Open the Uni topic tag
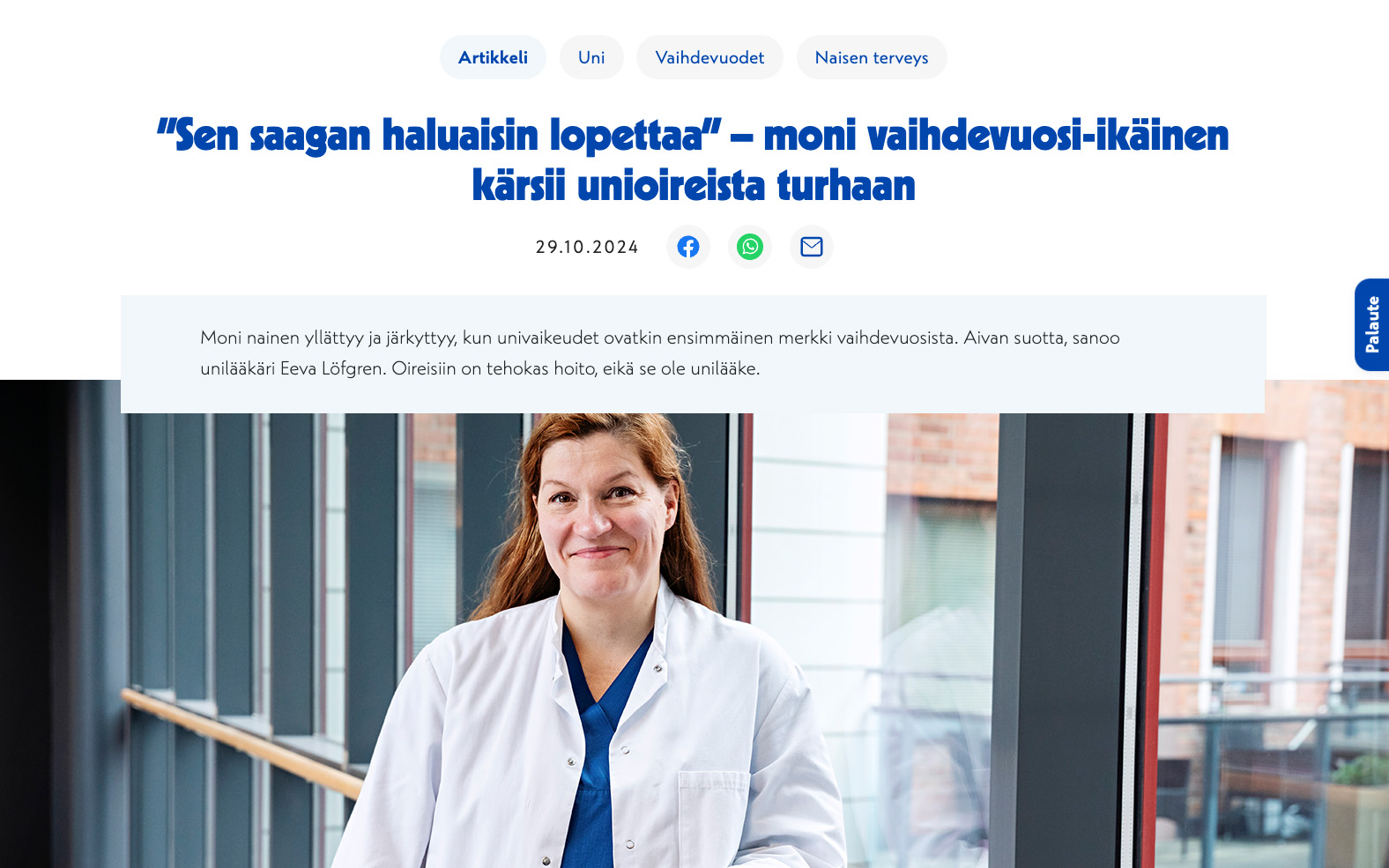This screenshot has height=868, width=1389. pos(591,57)
